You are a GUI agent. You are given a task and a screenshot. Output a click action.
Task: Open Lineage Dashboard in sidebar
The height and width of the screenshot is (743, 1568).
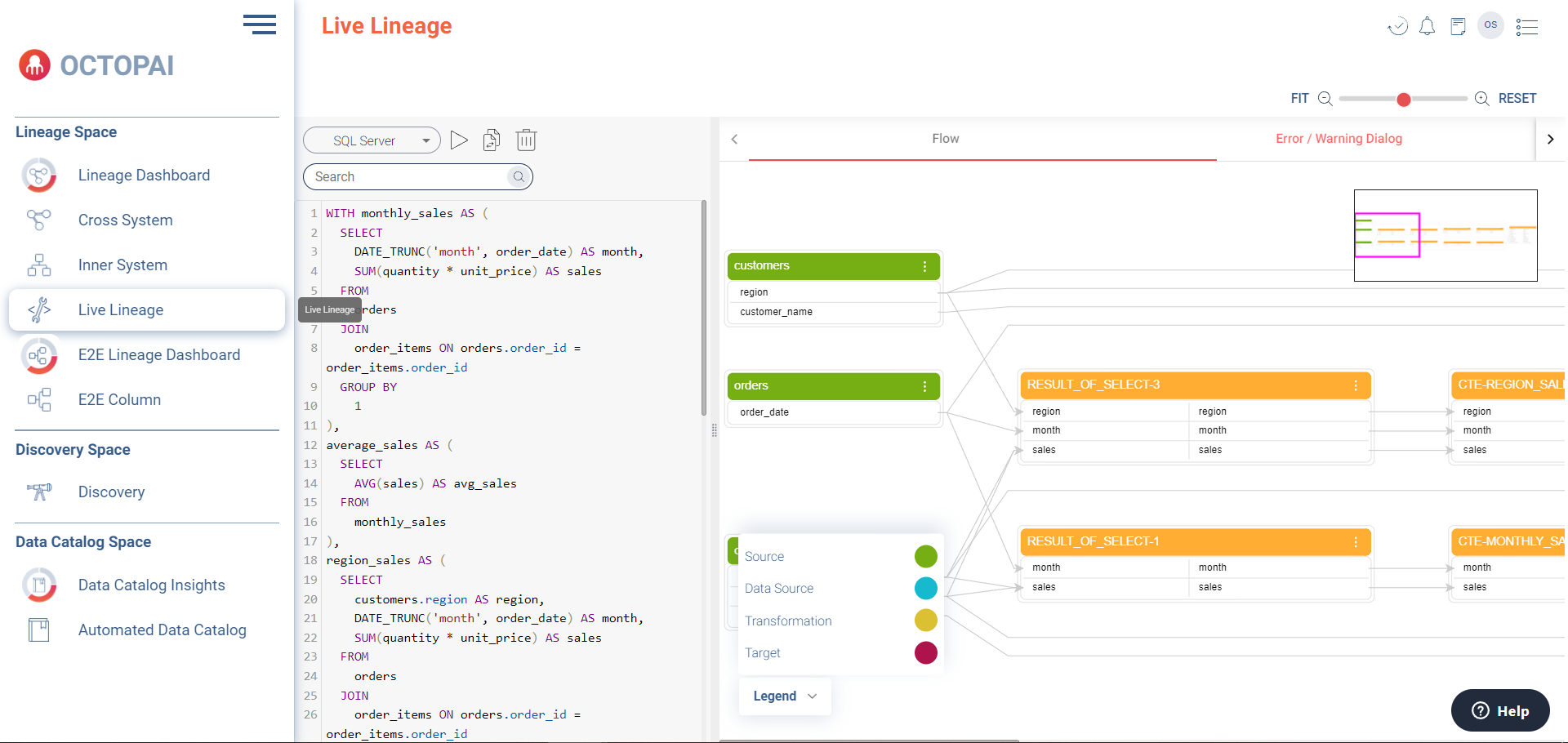pyautogui.click(x=144, y=176)
